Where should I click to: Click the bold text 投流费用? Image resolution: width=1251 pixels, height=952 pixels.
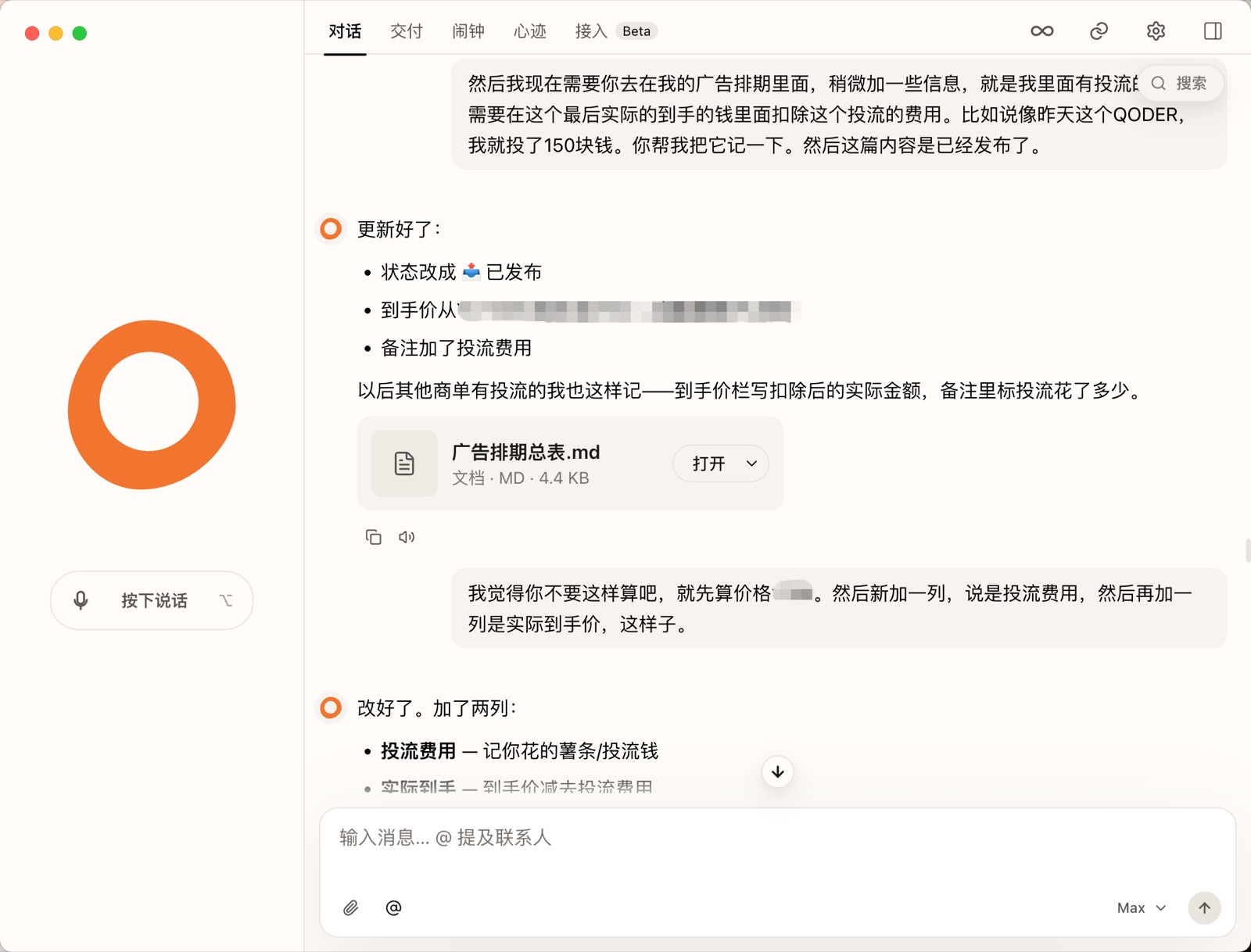[418, 751]
